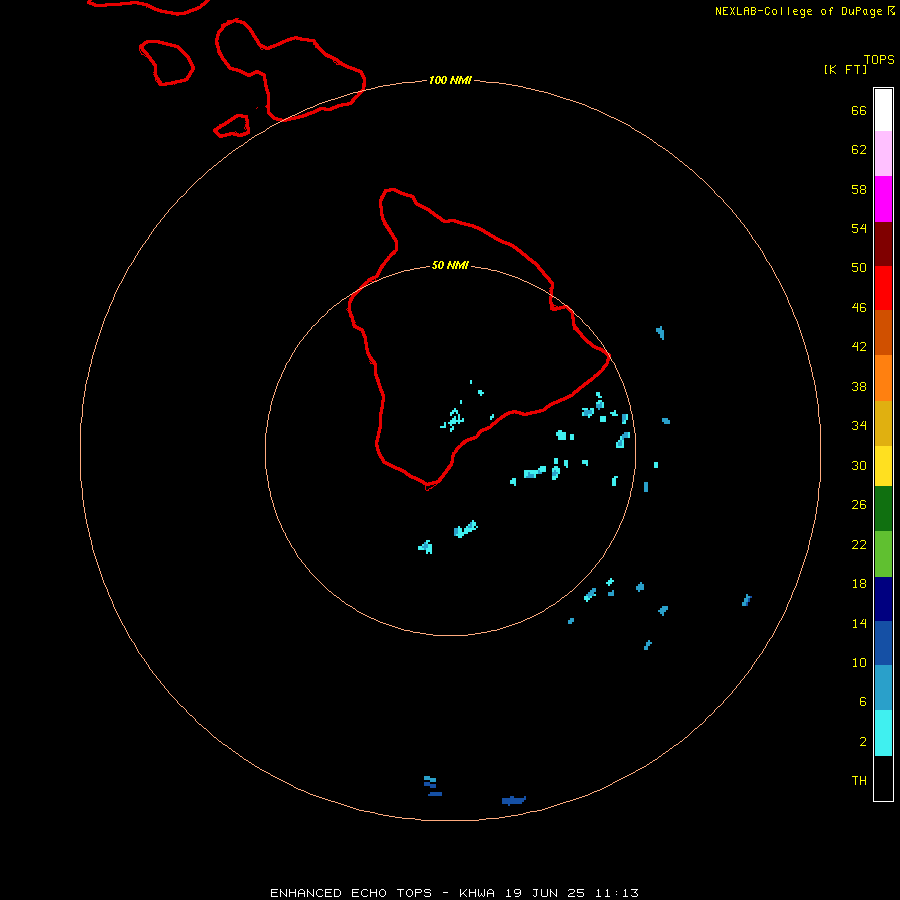Image resolution: width=900 pixels, height=900 pixels.
Task: Click the legend value "34"
Action: [x=859, y=425]
